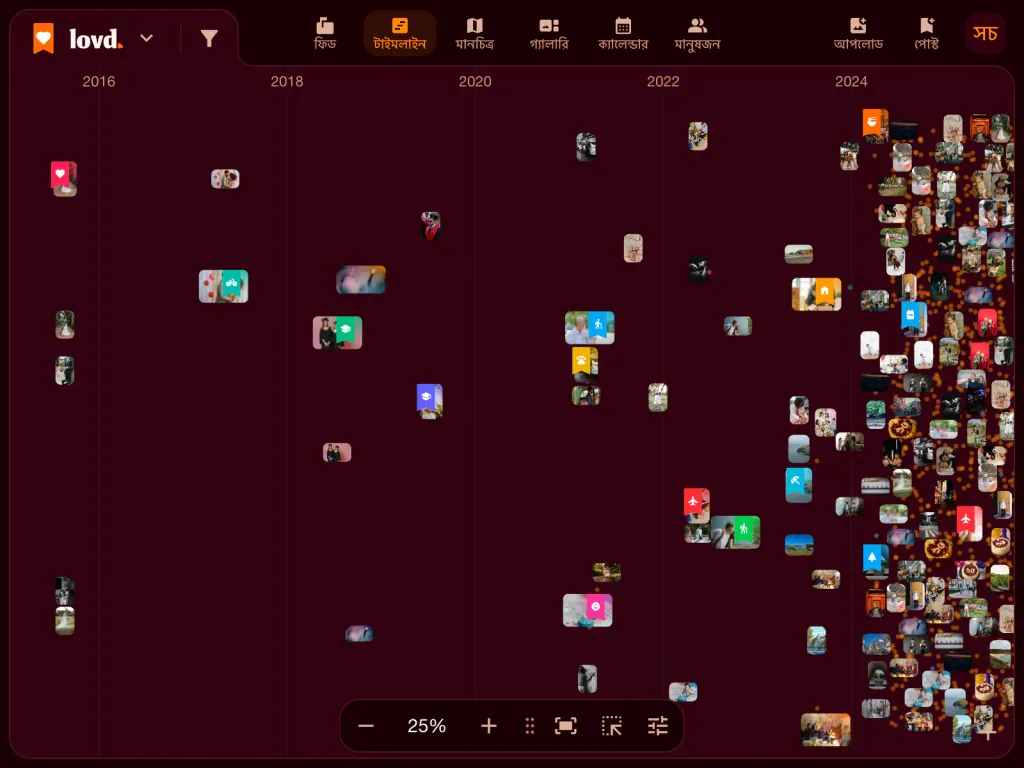Open the sliders settings icon in zoom toolbar
Image resolution: width=1024 pixels, height=768 pixels.
(x=658, y=726)
